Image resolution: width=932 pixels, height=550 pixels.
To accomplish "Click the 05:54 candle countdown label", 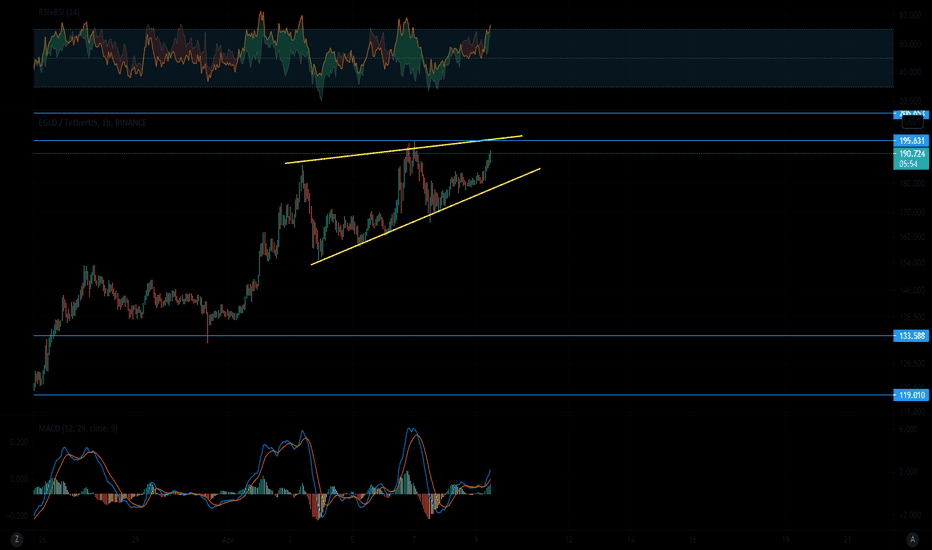I will 908,164.
